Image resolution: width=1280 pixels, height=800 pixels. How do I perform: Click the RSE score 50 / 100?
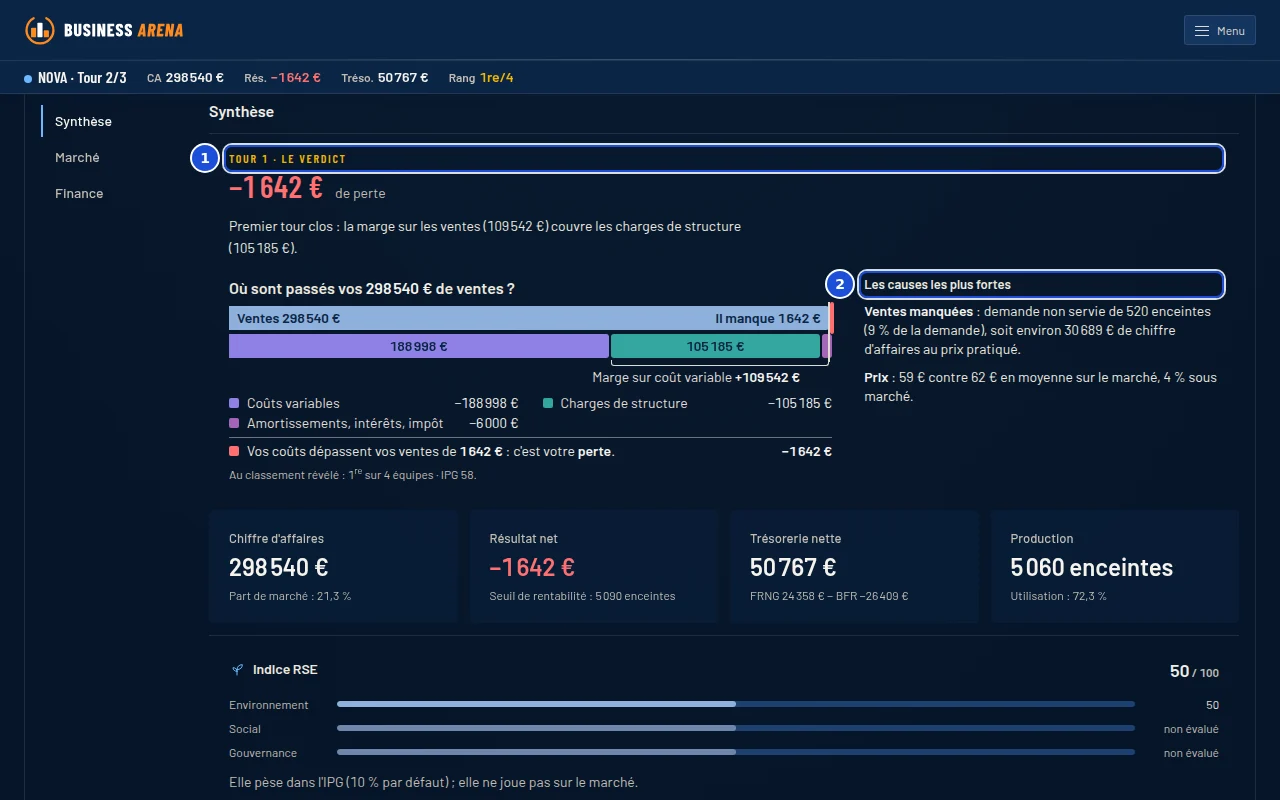(1194, 672)
